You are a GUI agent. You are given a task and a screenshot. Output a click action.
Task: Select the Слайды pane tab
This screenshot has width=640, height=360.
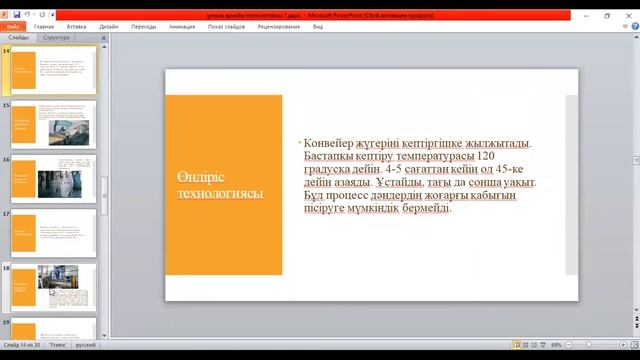[x=19, y=37]
